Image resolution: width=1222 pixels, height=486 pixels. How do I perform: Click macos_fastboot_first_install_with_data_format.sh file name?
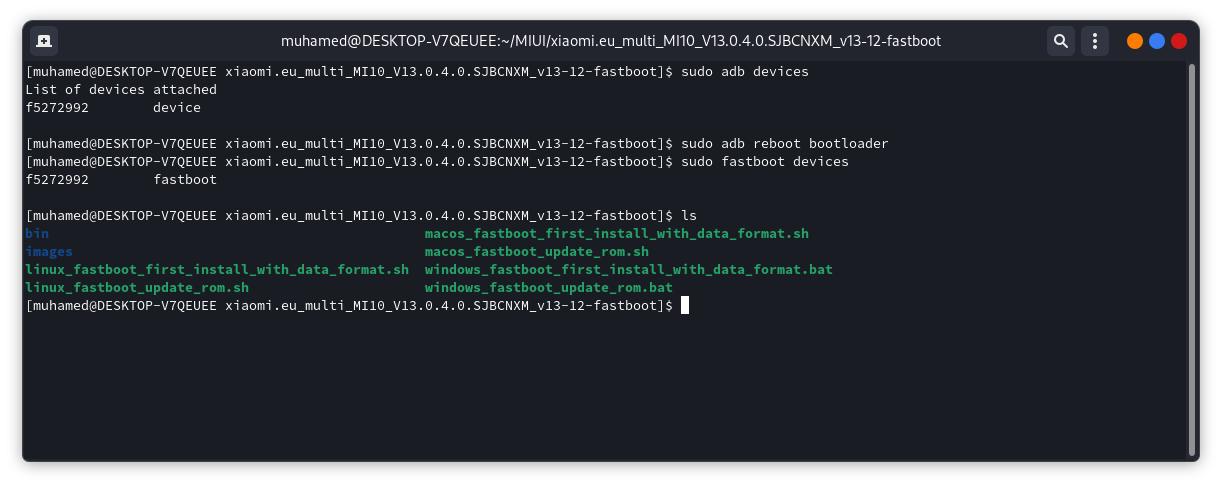pyautogui.click(x=617, y=234)
